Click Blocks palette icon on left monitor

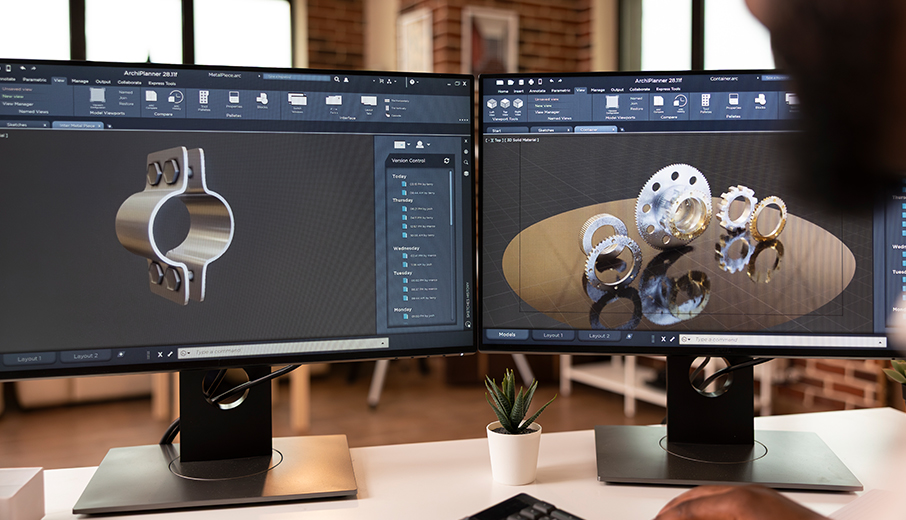click(262, 100)
